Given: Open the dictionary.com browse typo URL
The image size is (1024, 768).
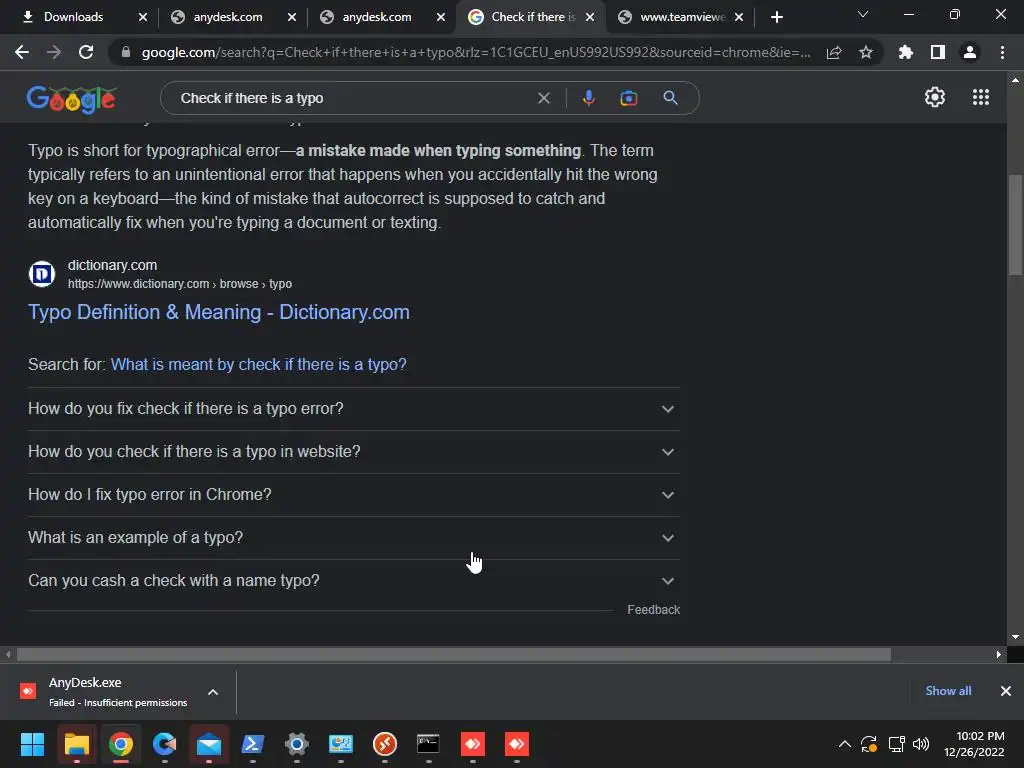Looking at the screenshot, I should (x=180, y=284).
